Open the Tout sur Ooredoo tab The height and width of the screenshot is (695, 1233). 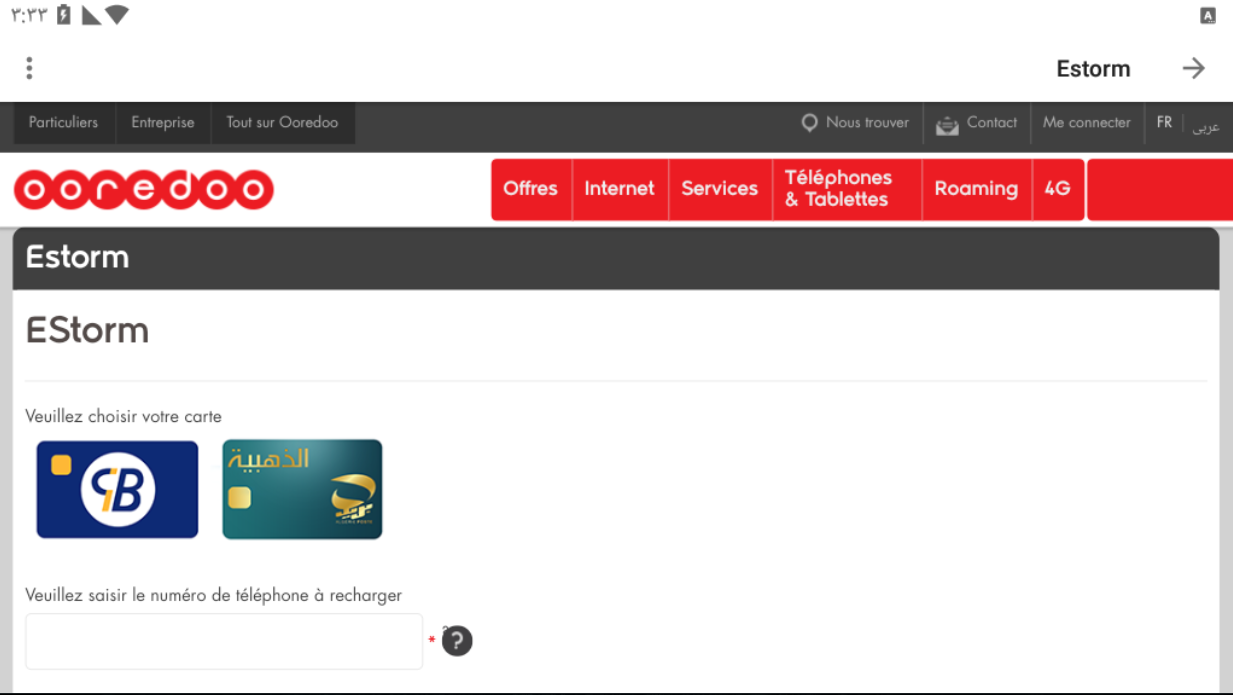[x=282, y=122]
